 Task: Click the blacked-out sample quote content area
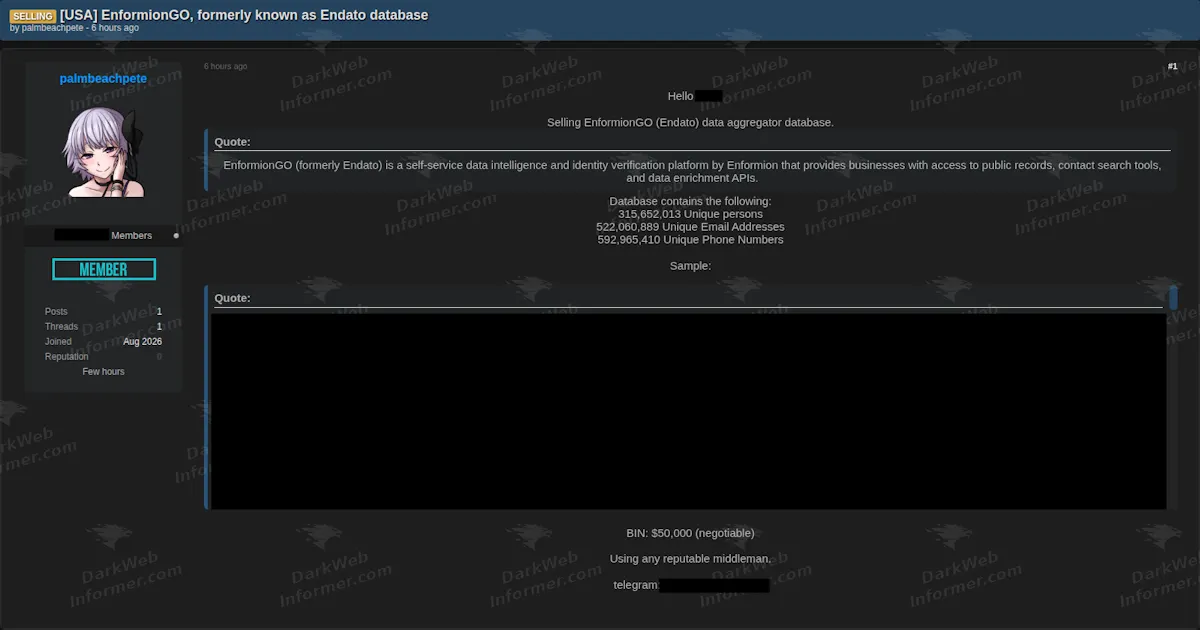click(688, 411)
